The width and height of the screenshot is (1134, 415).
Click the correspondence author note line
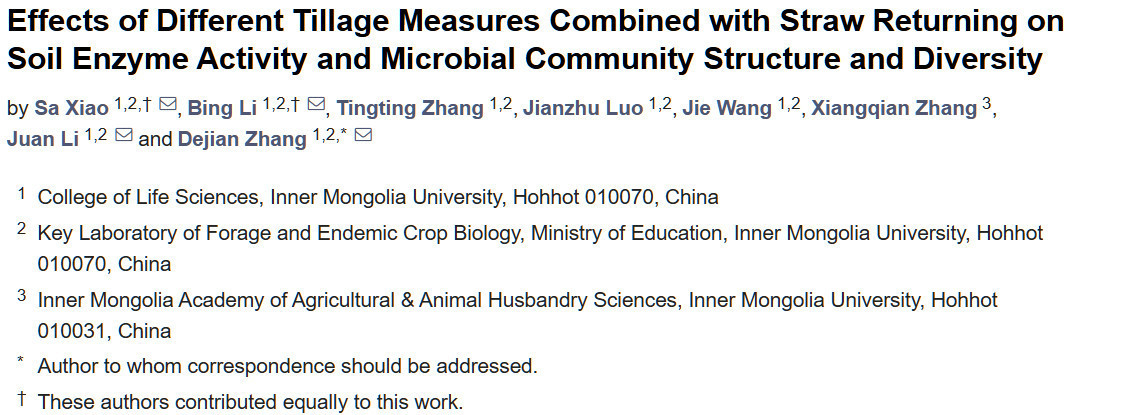click(287, 366)
